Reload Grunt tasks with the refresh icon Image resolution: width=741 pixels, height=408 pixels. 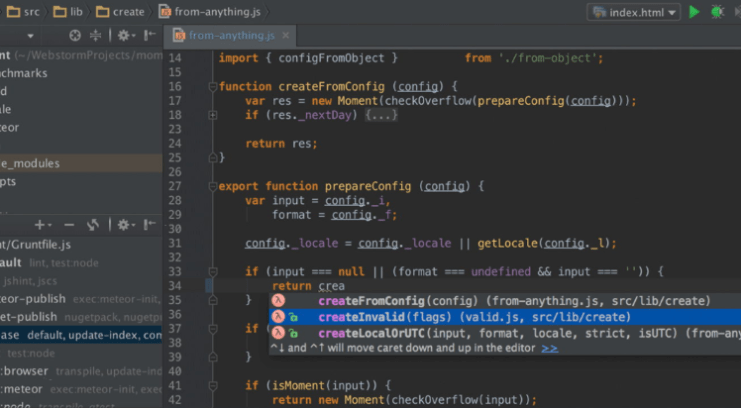coord(92,225)
